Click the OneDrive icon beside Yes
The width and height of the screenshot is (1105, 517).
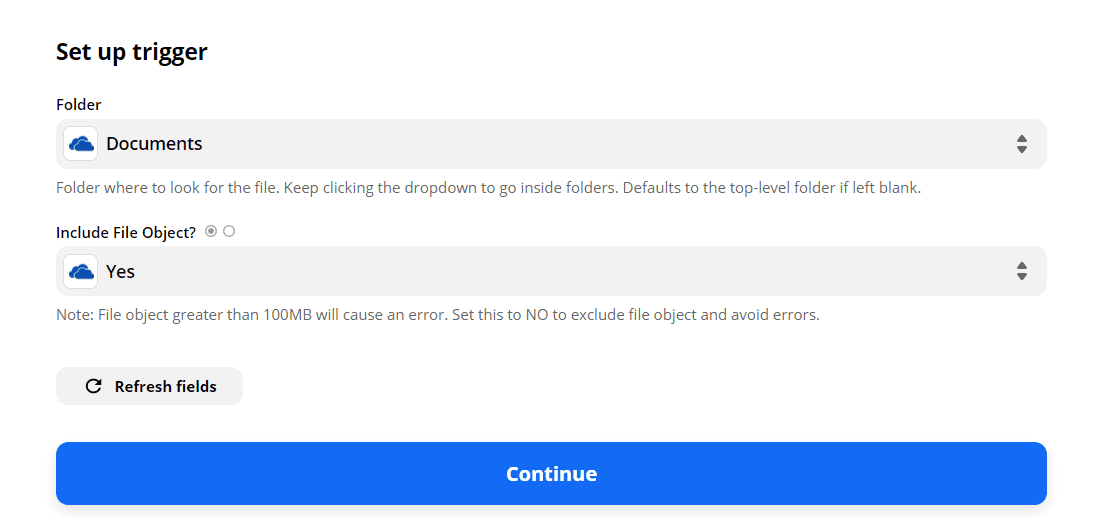[80, 271]
